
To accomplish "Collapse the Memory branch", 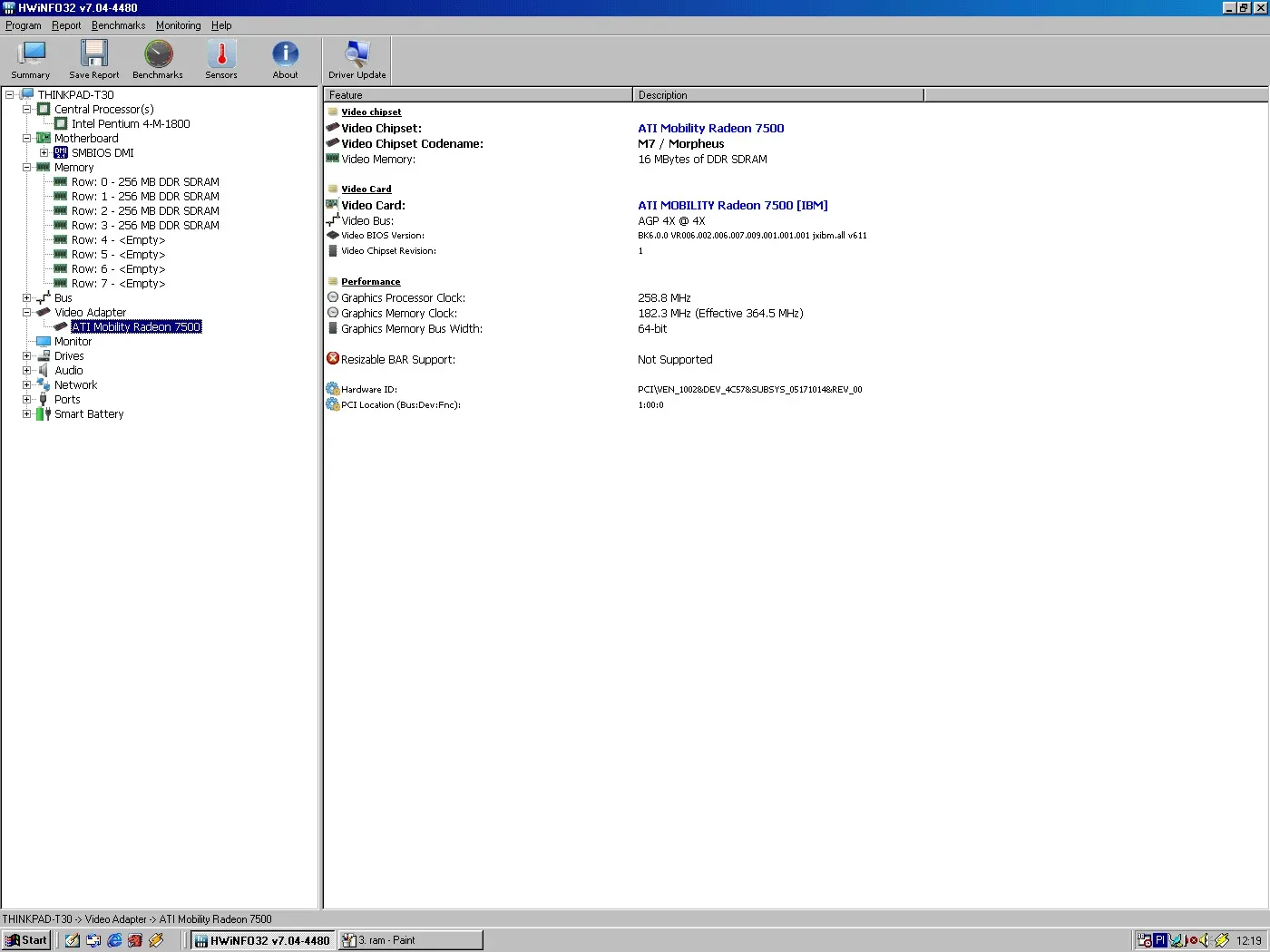I will click(x=26, y=167).
